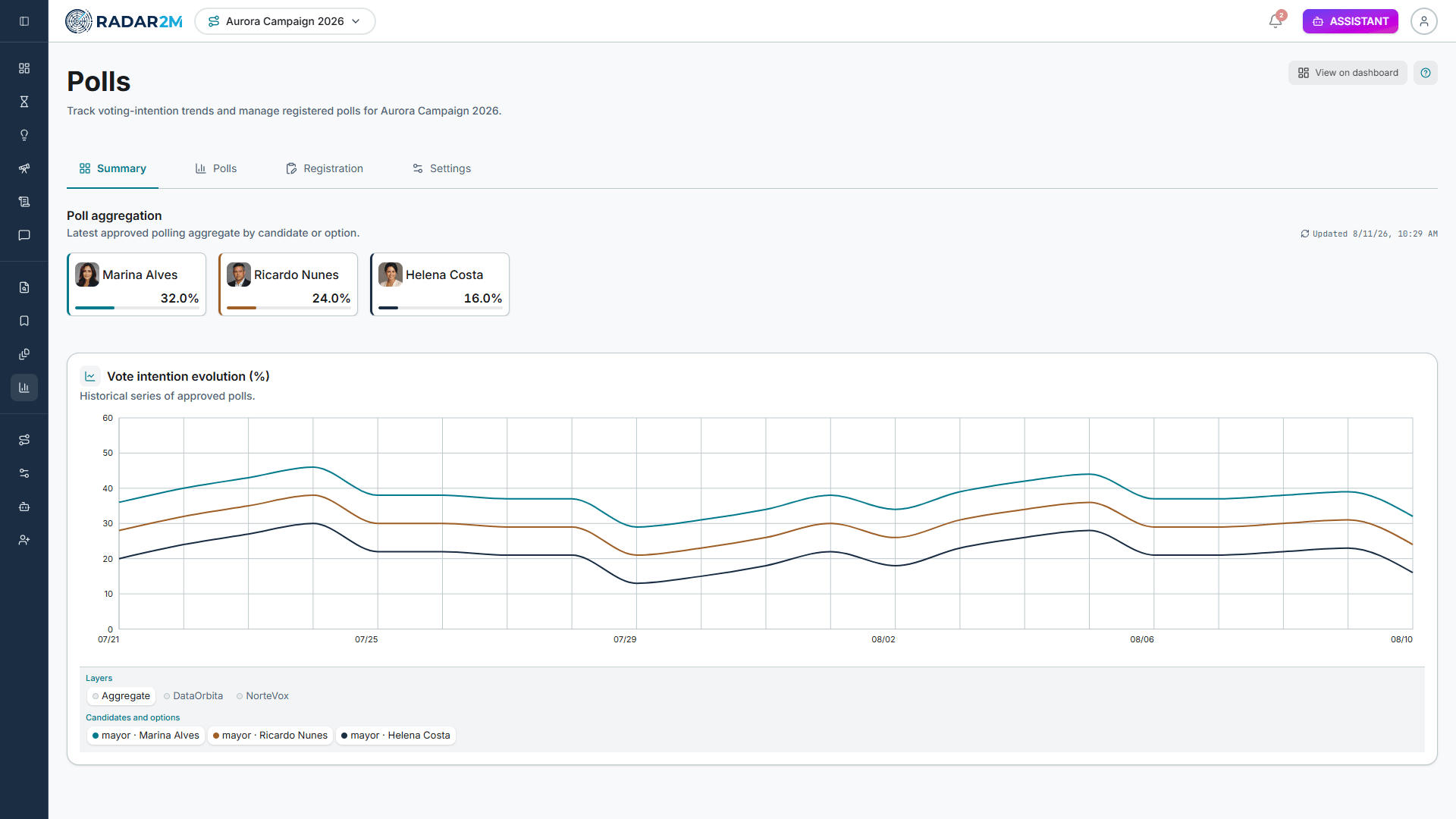Image resolution: width=1456 pixels, height=819 pixels.
Task: Open the telescope sidebar icon
Action: [x=24, y=168]
